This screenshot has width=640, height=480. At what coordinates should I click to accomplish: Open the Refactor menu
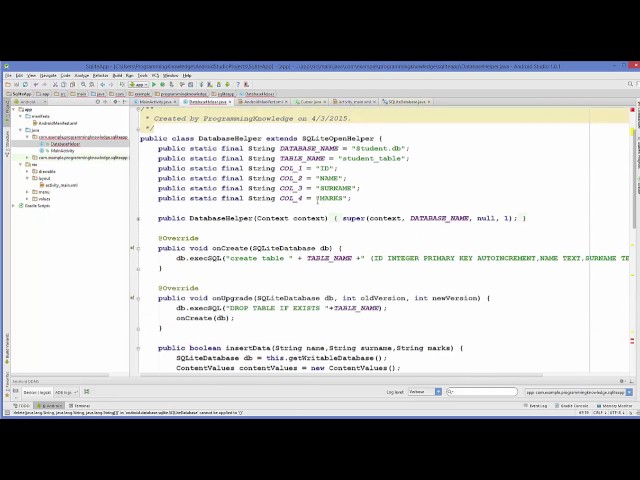point(100,76)
